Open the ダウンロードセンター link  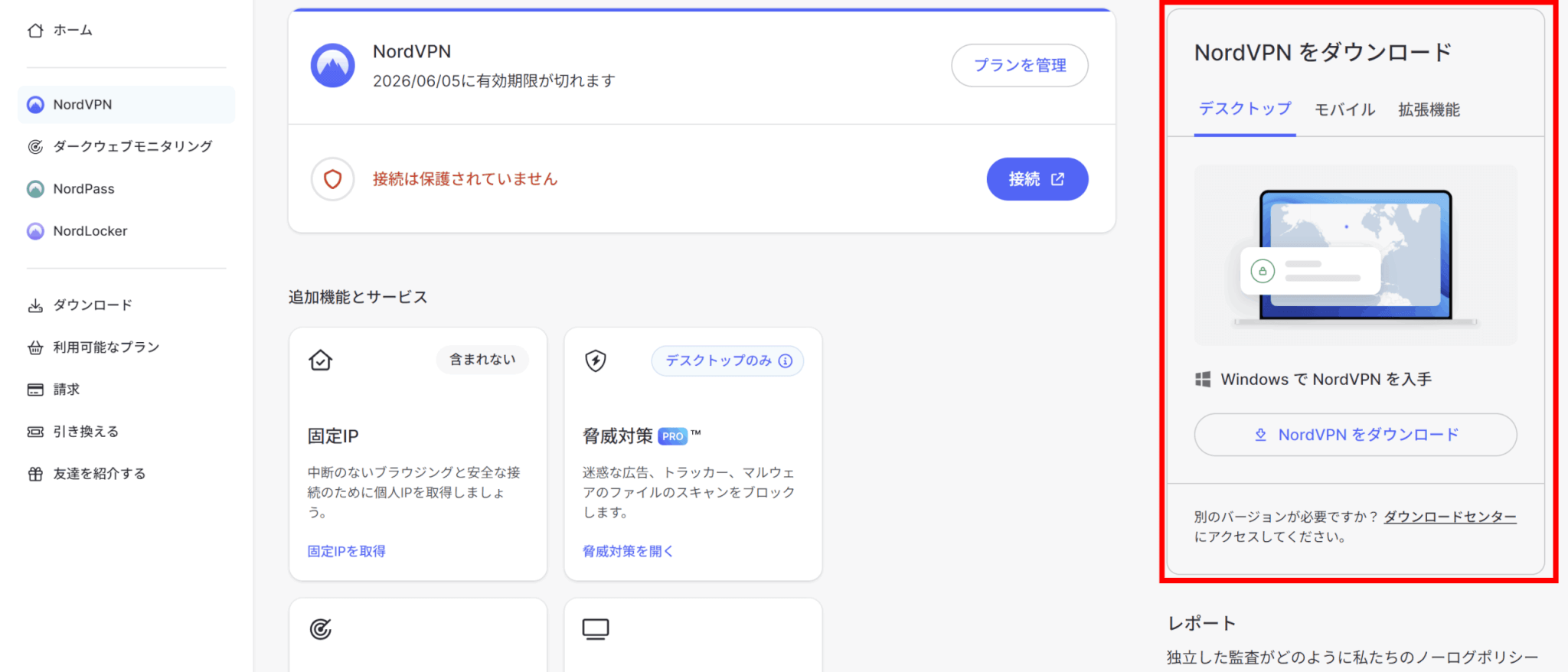(x=1450, y=517)
